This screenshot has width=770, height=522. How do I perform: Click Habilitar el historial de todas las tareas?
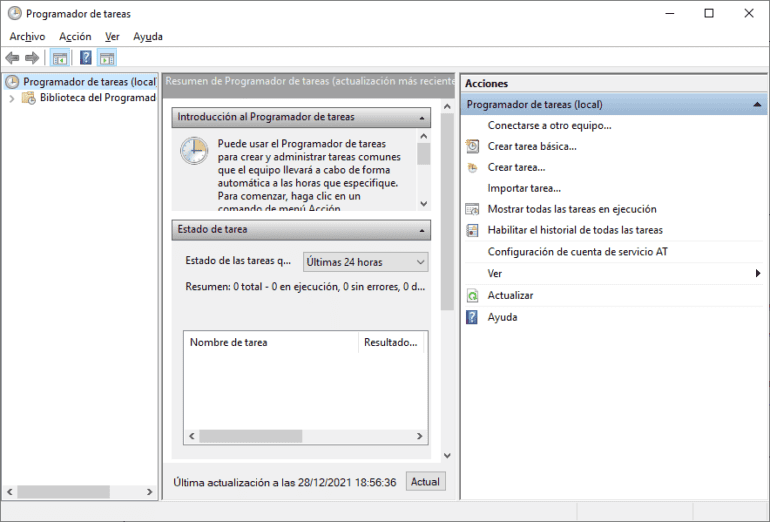click(575, 230)
